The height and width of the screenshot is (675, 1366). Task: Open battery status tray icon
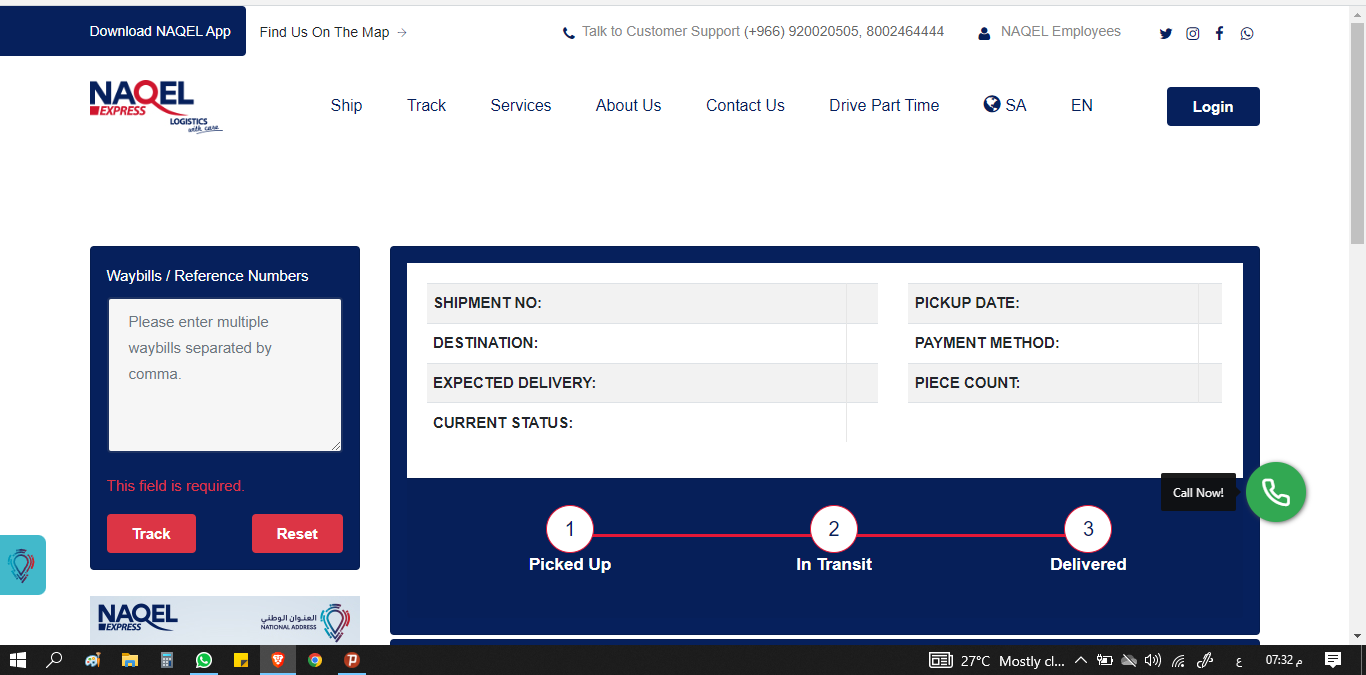point(1105,661)
